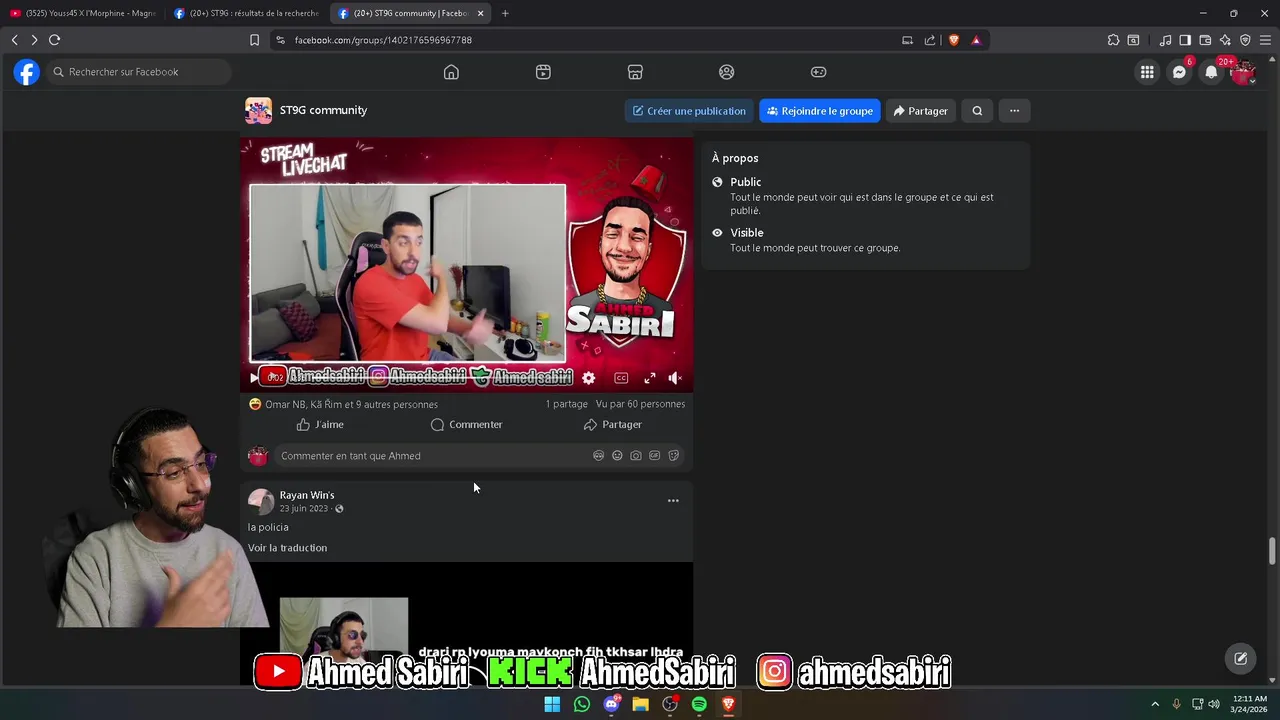This screenshot has height=720, width=1280.
Task: Attach a photo to comment via camera icon
Action: coord(636,456)
